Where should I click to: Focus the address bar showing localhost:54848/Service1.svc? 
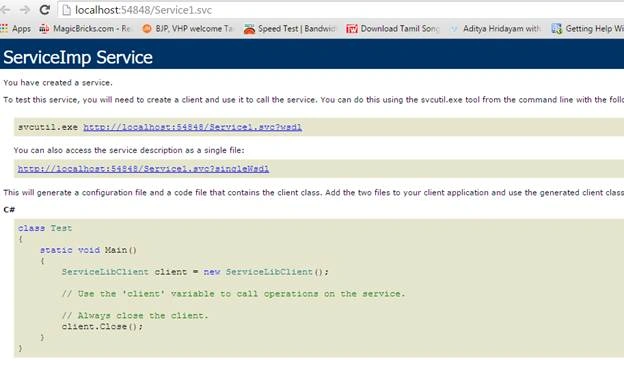tap(341, 10)
